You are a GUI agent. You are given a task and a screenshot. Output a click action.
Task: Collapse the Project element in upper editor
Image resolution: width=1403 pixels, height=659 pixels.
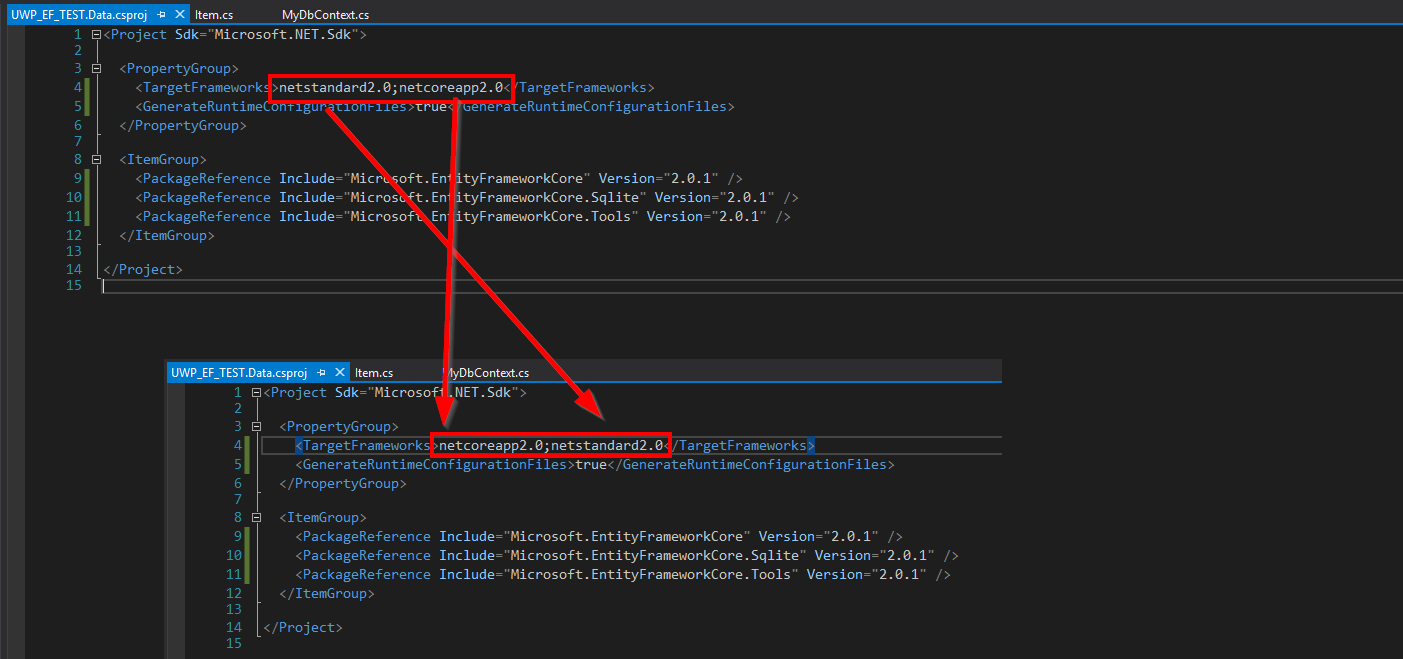click(x=96, y=35)
